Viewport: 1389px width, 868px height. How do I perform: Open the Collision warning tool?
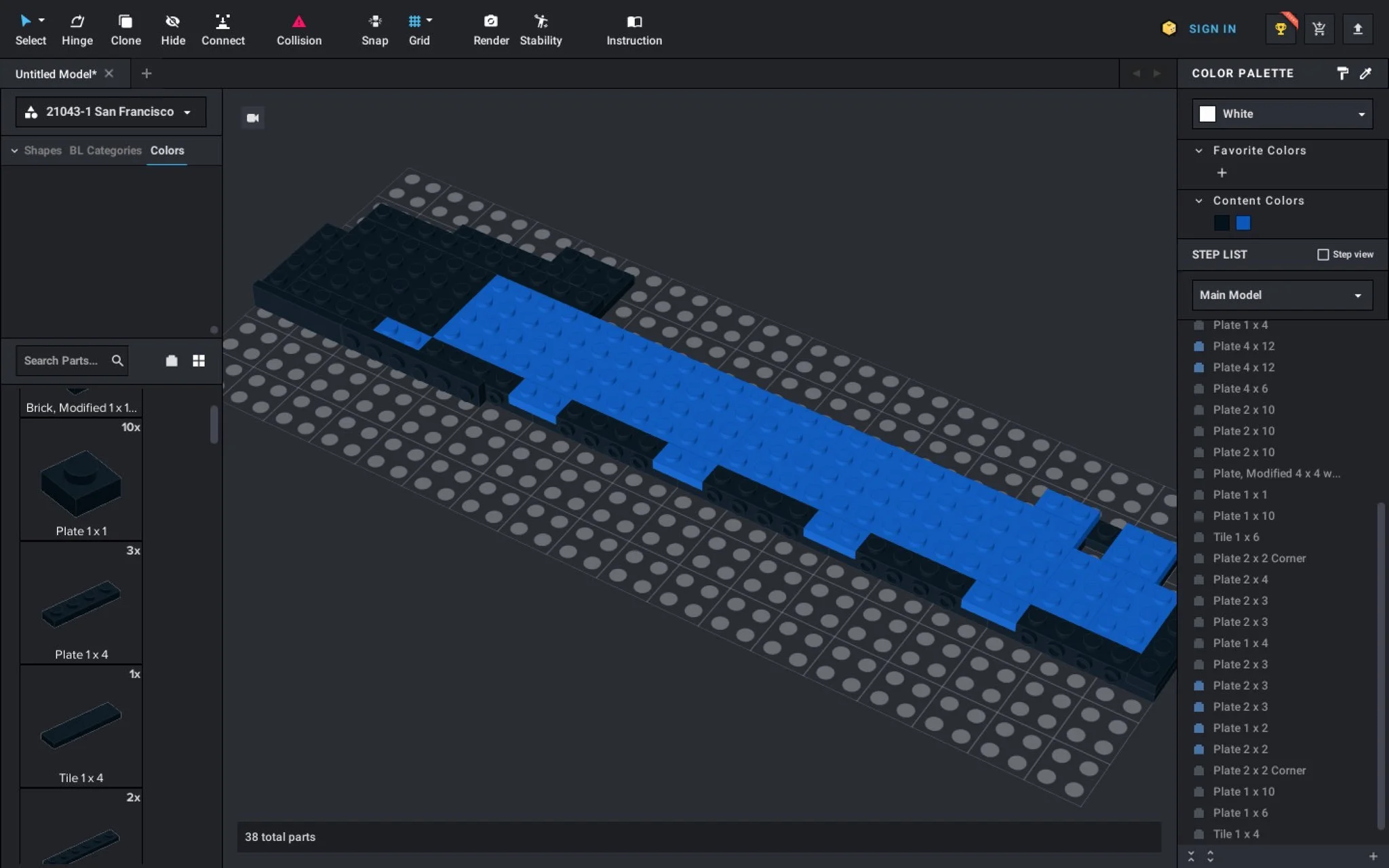(298, 30)
